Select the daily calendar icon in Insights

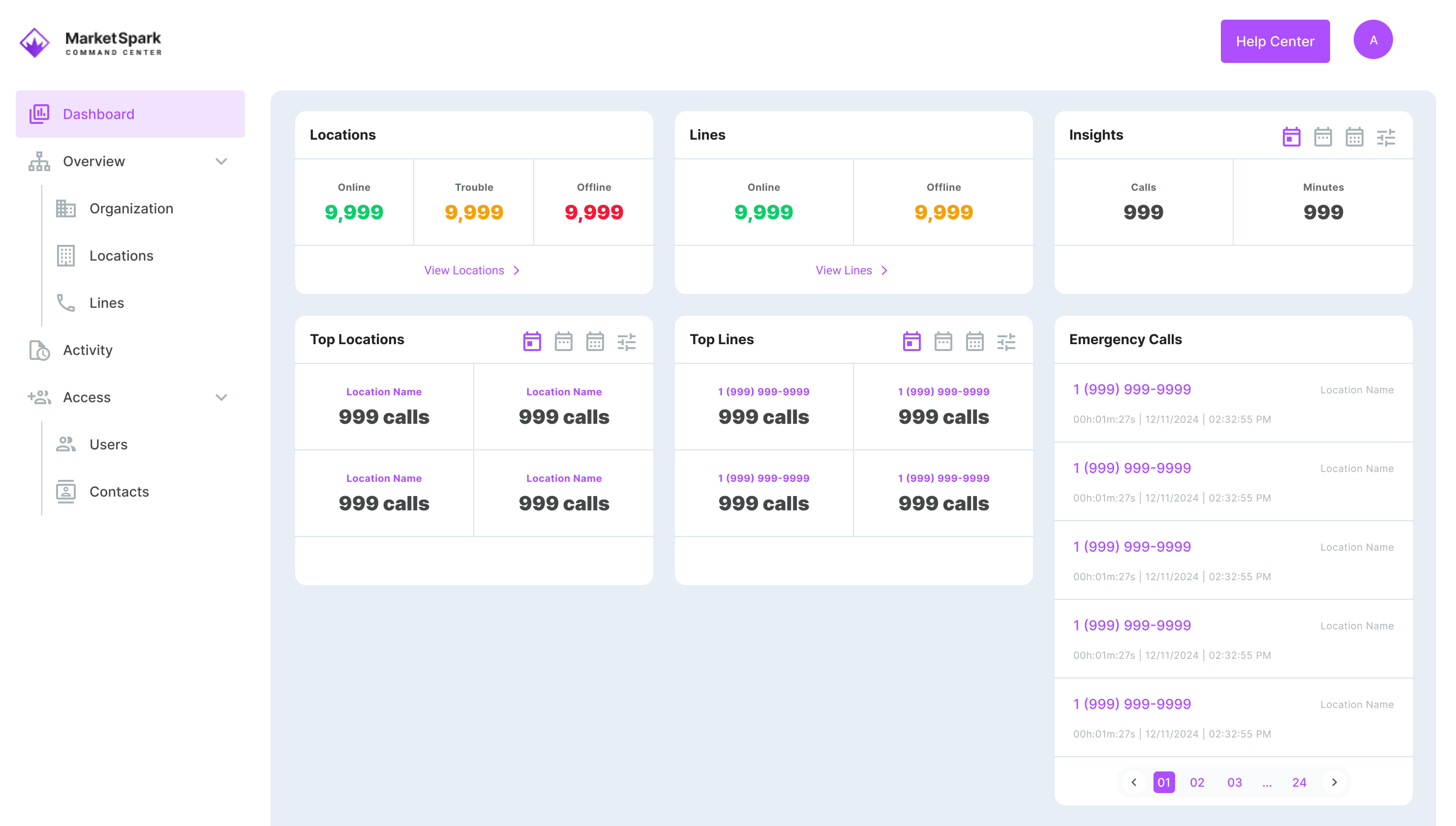coord(1292,136)
